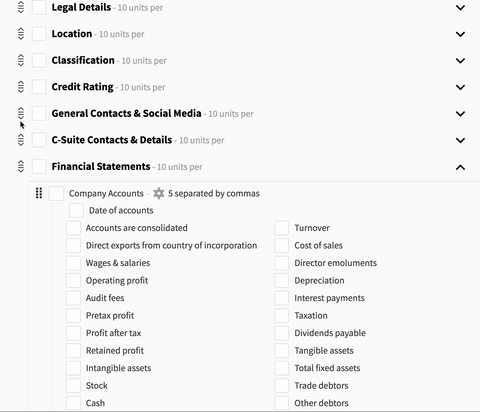This screenshot has height=412, width=480.
Task: Click the reorder handle beside Financial Statements
Action: pos(21,166)
